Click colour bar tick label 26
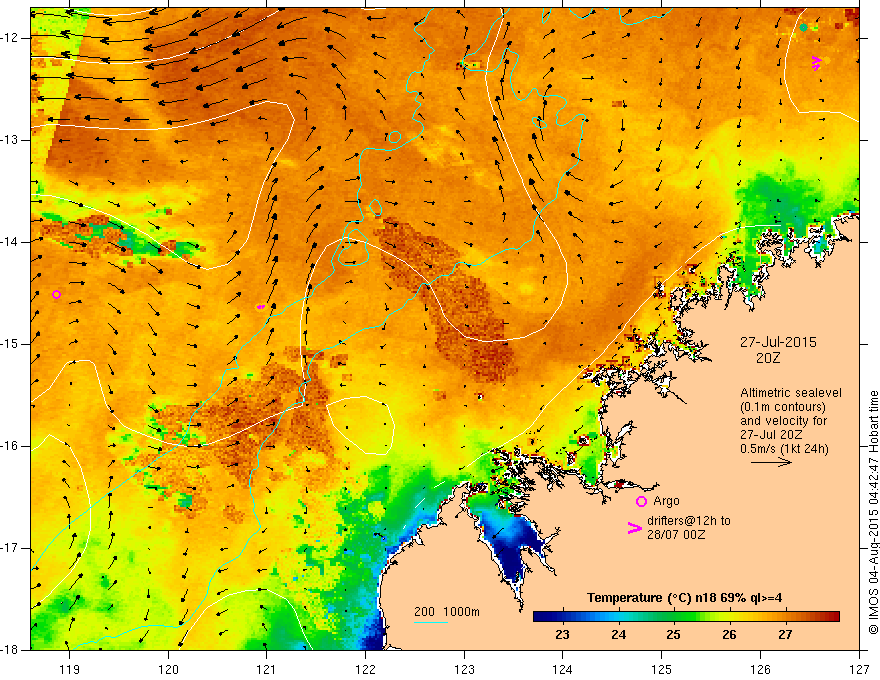 pos(729,635)
